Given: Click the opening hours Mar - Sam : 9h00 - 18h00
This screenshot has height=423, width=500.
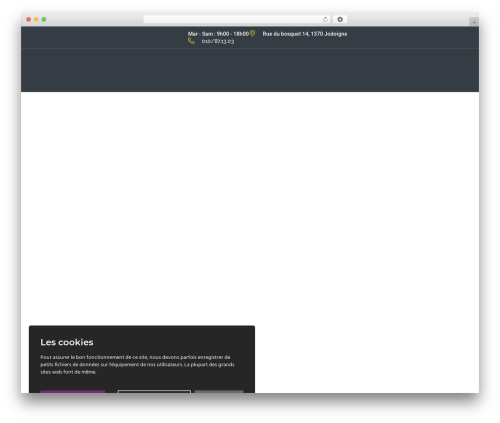Looking at the screenshot, I should (x=218, y=34).
